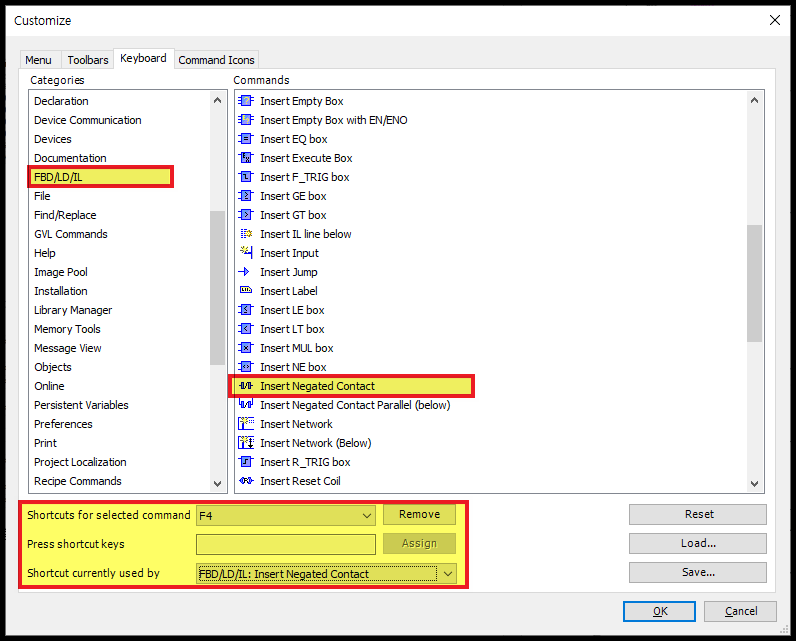796x641 pixels.
Task: Click Commands list scroll-up arrow
Action: [x=754, y=100]
